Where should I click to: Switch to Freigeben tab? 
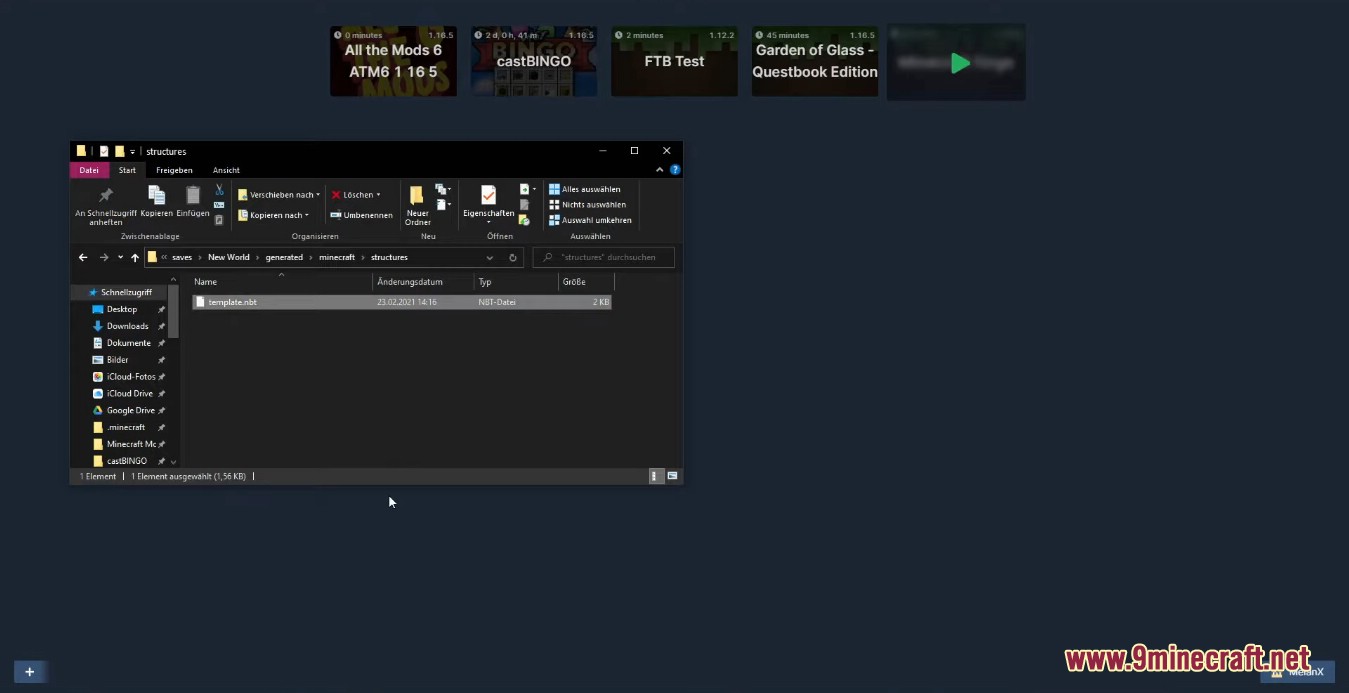point(174,170)
